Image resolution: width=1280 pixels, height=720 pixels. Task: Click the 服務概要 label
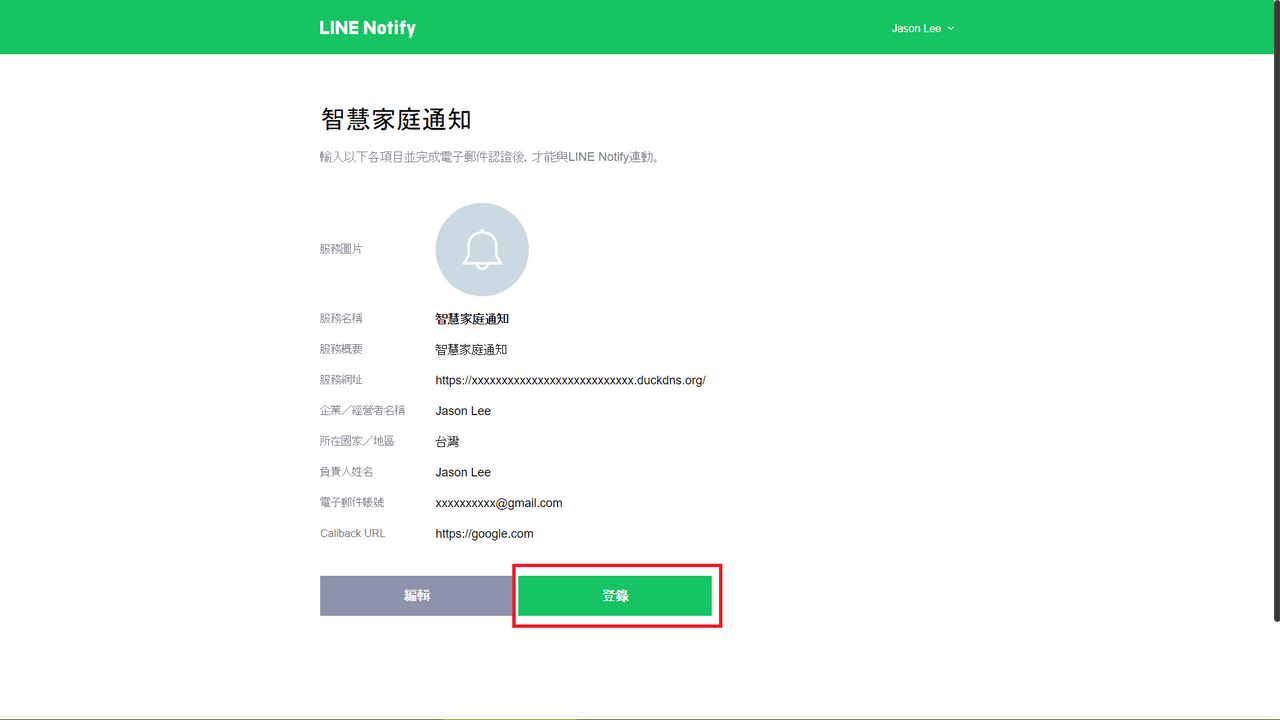point(341,350)
